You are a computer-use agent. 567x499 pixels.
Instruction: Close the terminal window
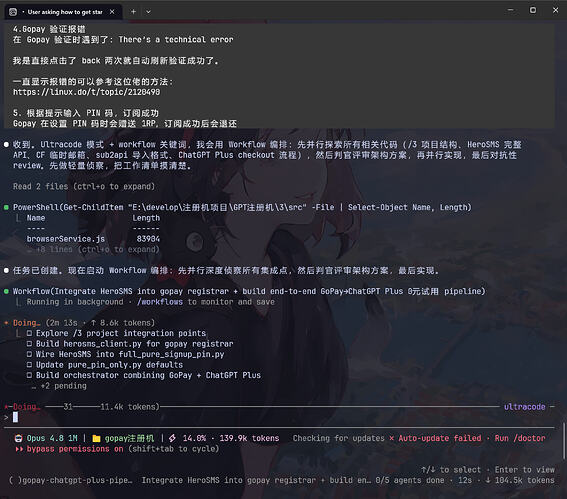[x=555, y=10]
